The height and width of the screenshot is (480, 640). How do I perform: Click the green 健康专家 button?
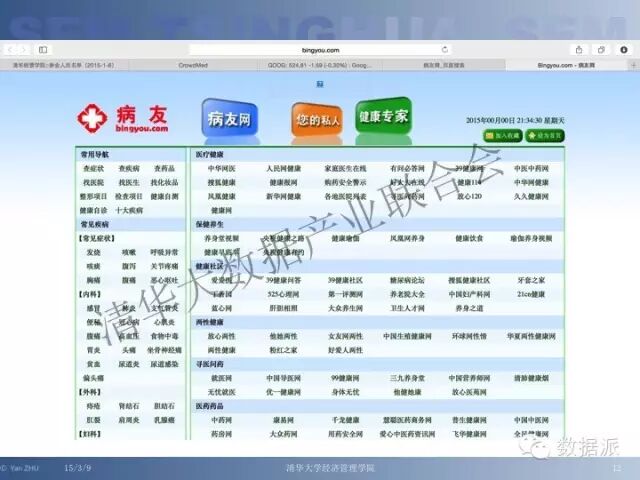coord(383,116)
